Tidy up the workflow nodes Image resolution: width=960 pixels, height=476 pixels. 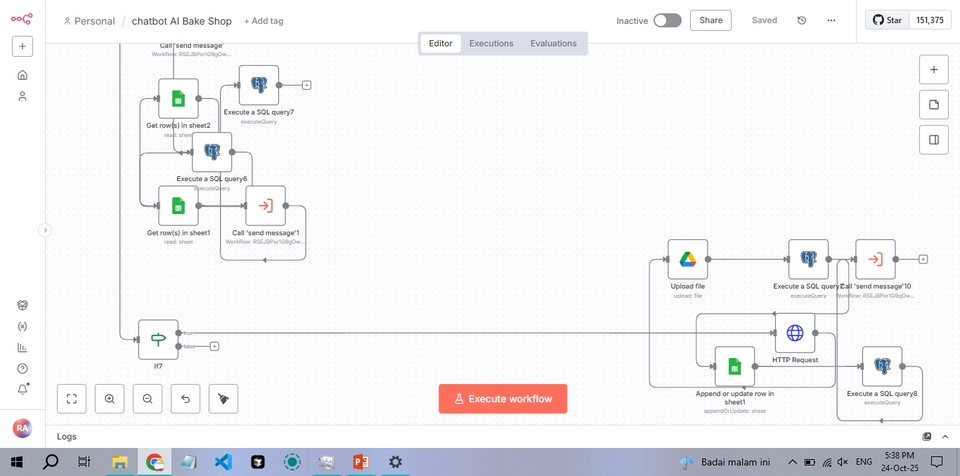pos(224,398)
